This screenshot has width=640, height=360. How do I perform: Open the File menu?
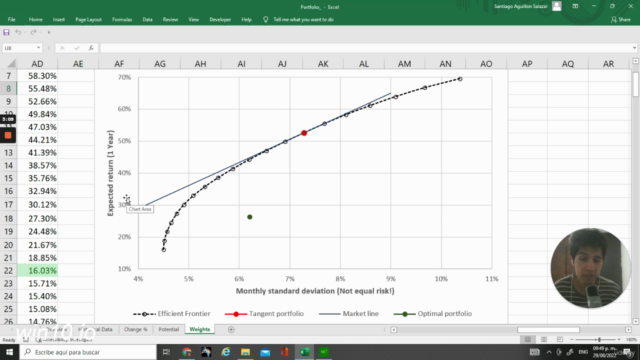pyautogui.click(x=11, y=20)
